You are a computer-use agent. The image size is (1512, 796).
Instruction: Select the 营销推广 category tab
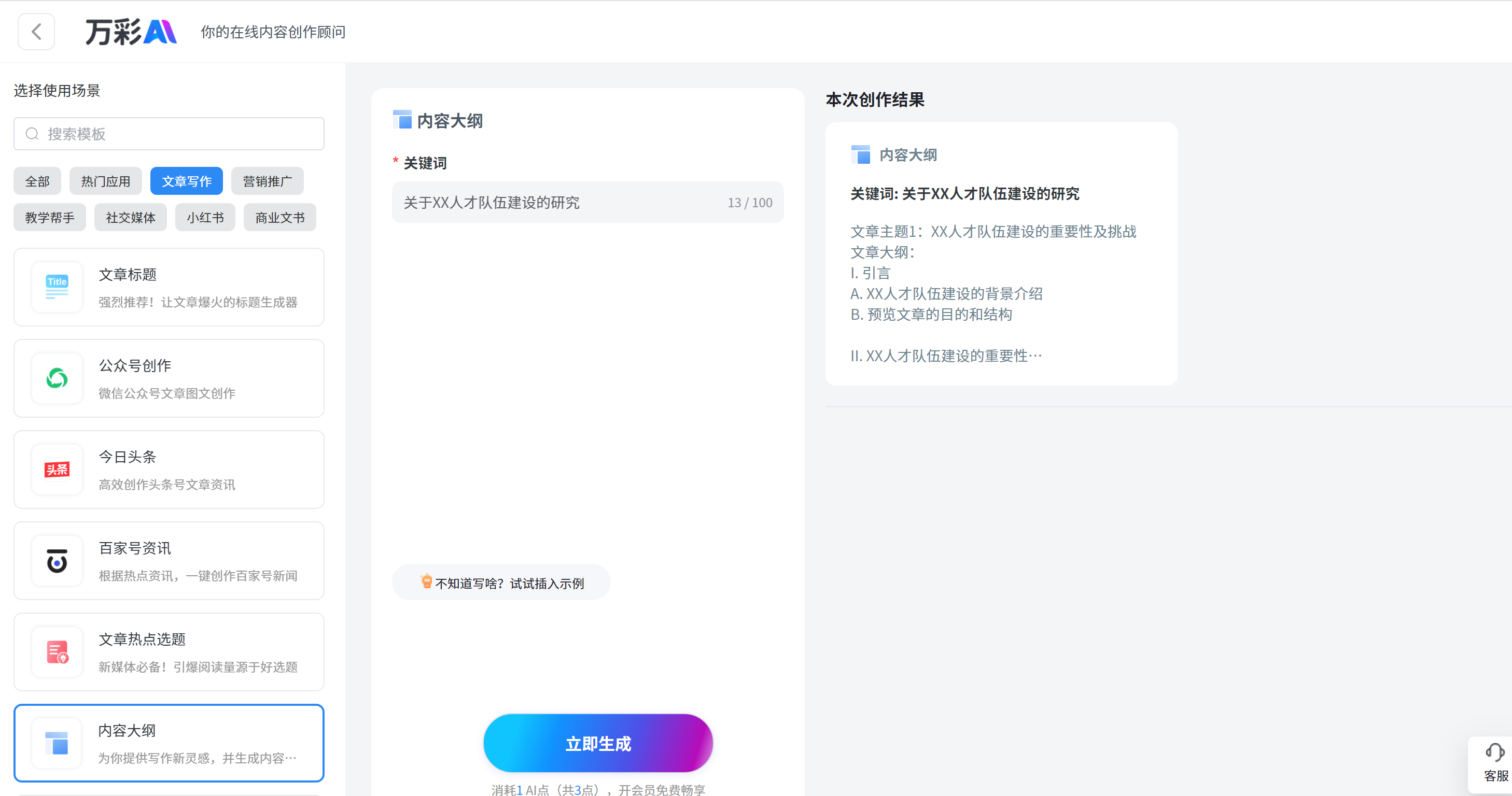[268, 181]
